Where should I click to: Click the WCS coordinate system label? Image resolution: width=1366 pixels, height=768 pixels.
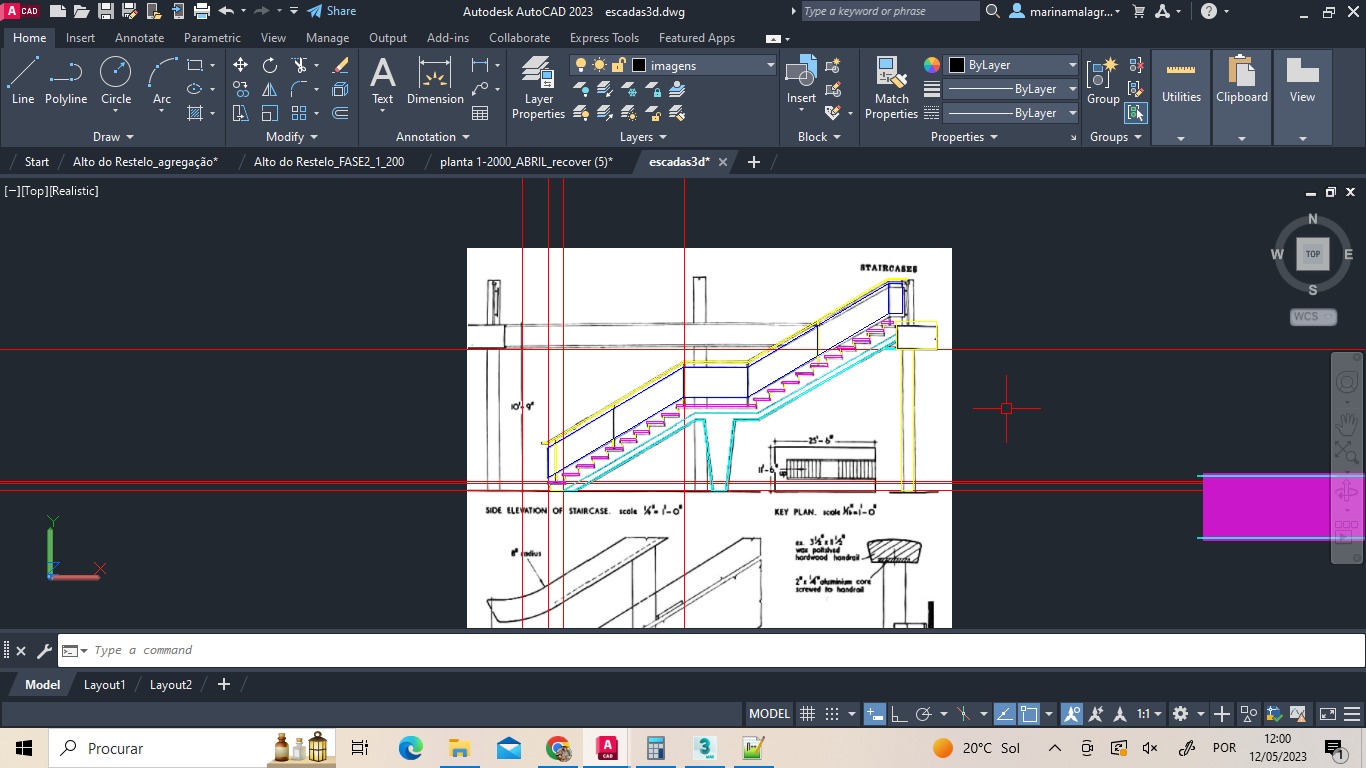1313,317
